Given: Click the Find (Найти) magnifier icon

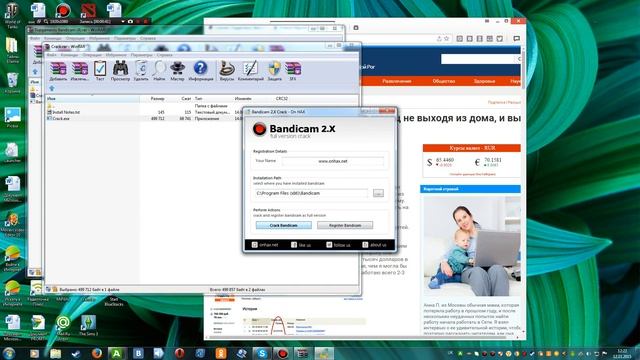Looking at the screenshot, I should point(159,71).
